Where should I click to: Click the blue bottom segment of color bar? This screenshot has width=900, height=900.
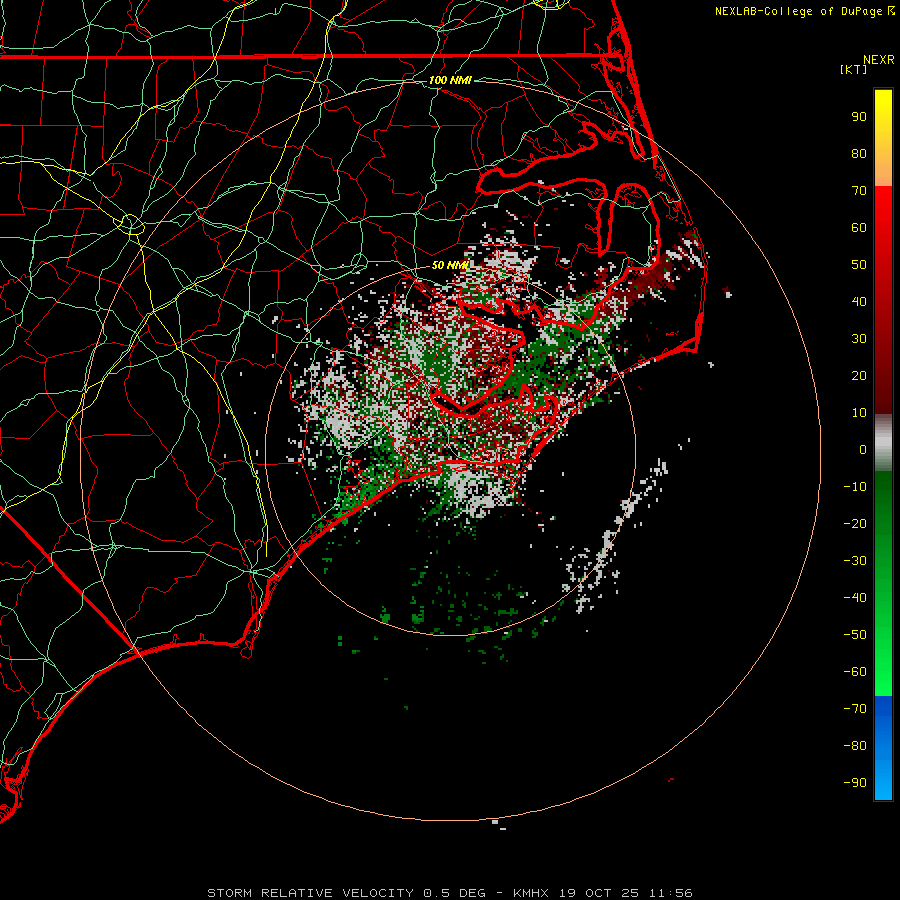[x=883, y=747]
